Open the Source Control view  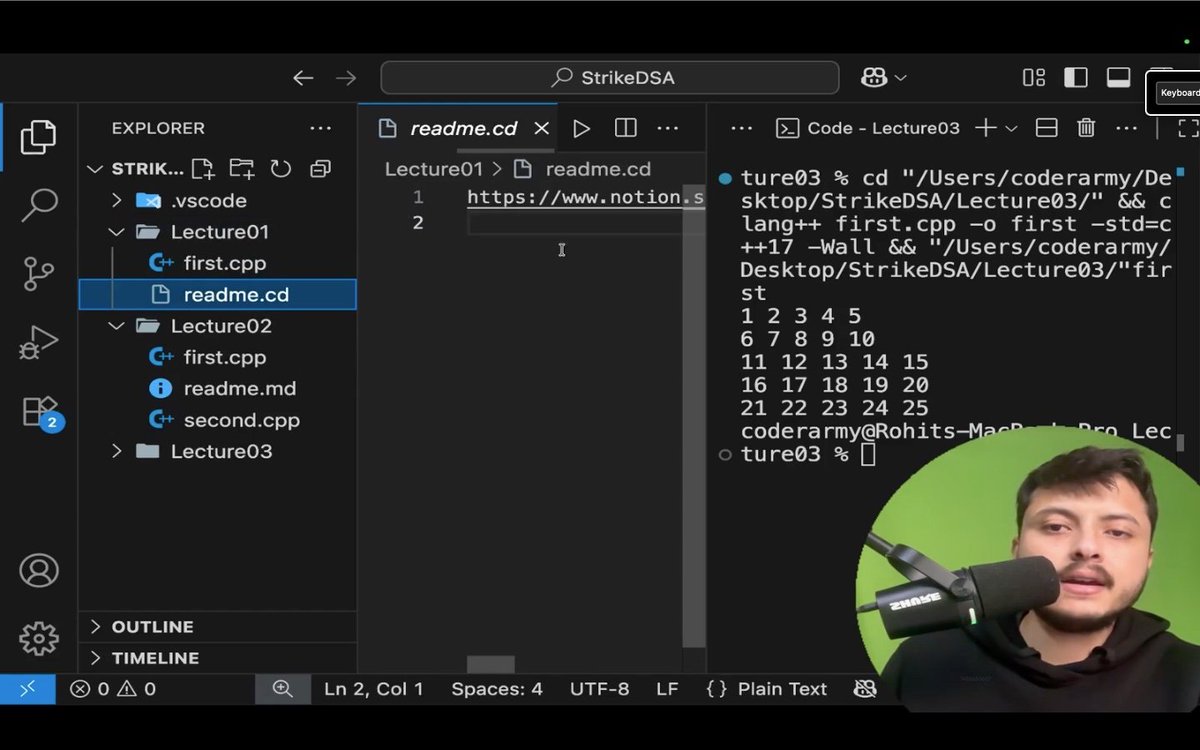click(x=38, y=274)
